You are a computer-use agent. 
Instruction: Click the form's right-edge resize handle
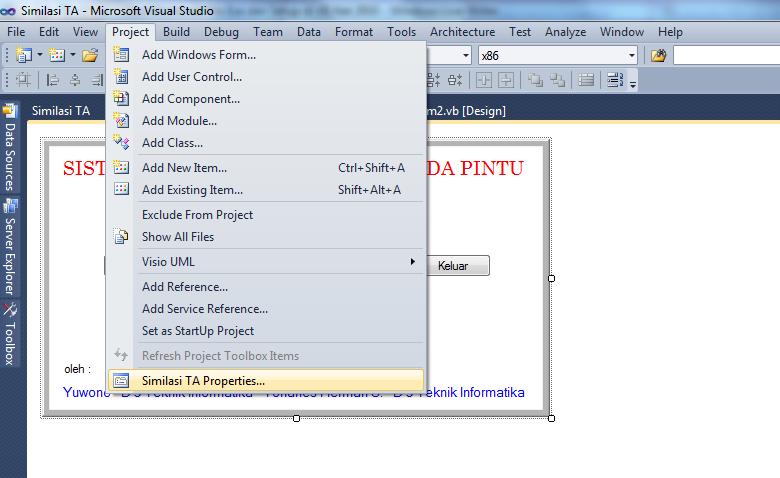click(x=551, y=279)
